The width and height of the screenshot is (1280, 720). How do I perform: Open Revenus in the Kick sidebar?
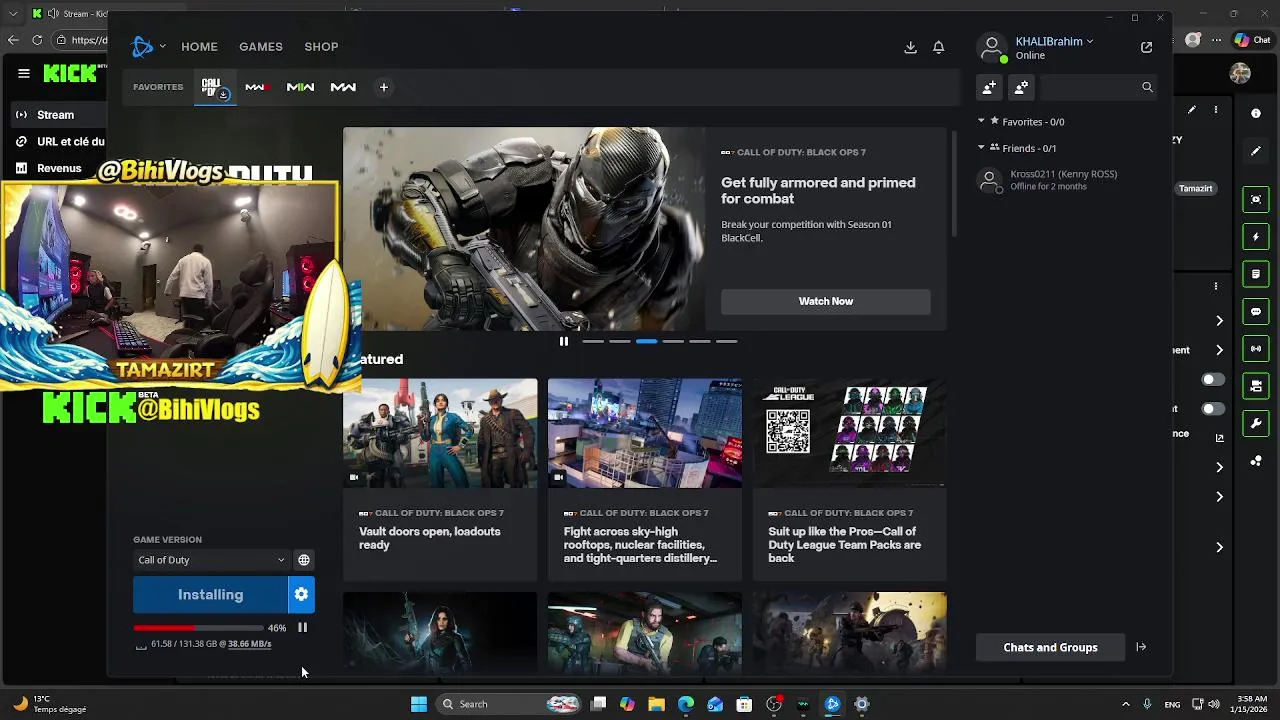pos(59,168)
